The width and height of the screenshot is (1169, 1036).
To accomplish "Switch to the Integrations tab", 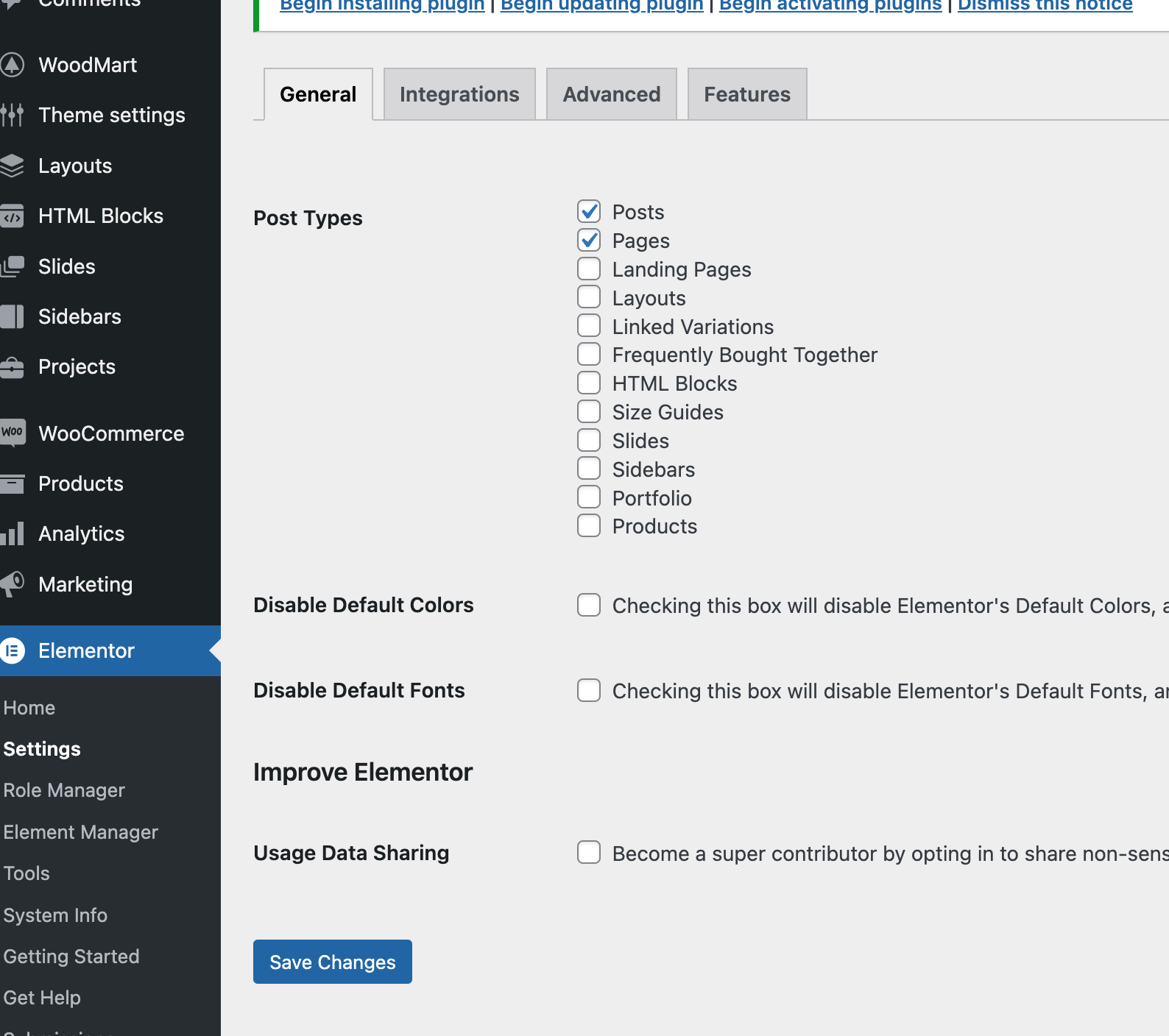I will pos(459,94).
